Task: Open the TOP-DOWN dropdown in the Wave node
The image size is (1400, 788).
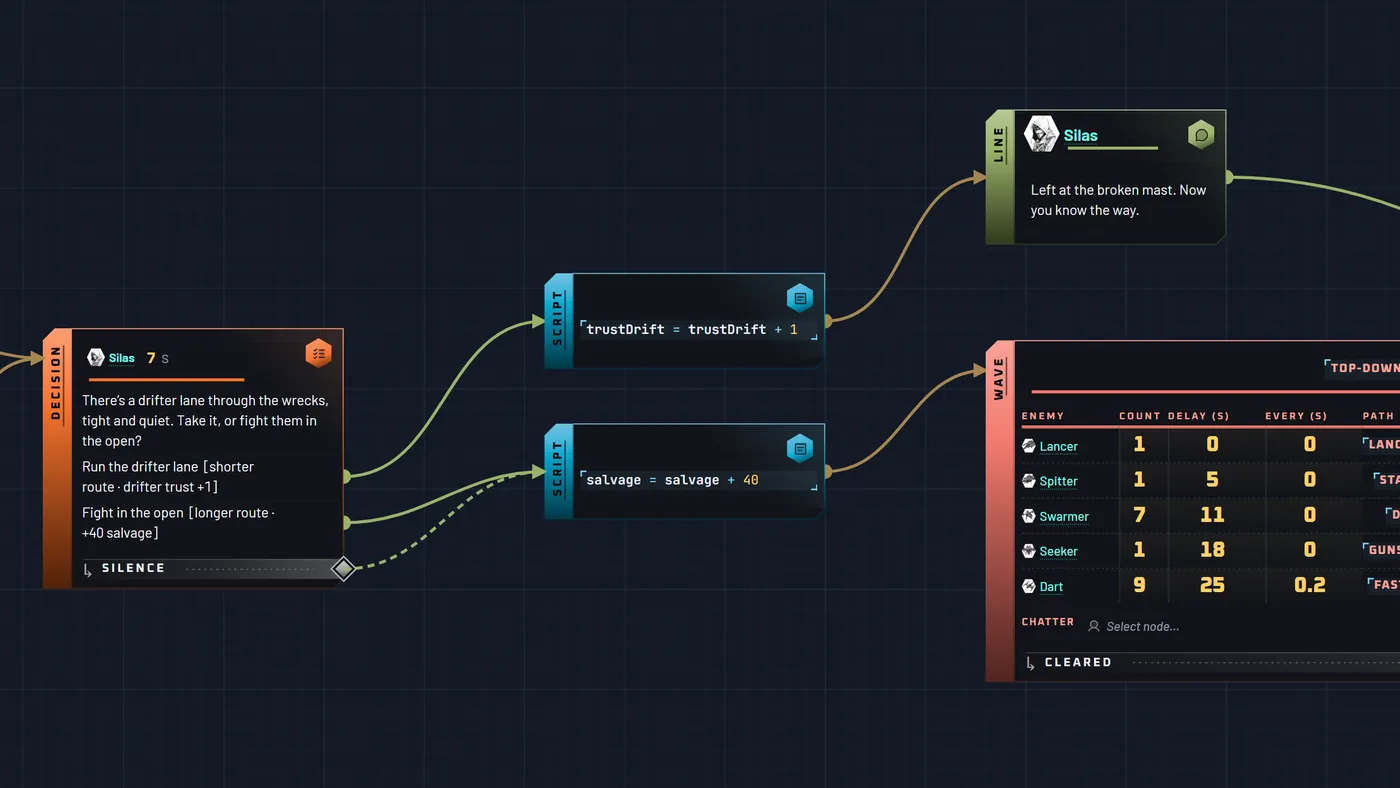Action: [1362, 368]
